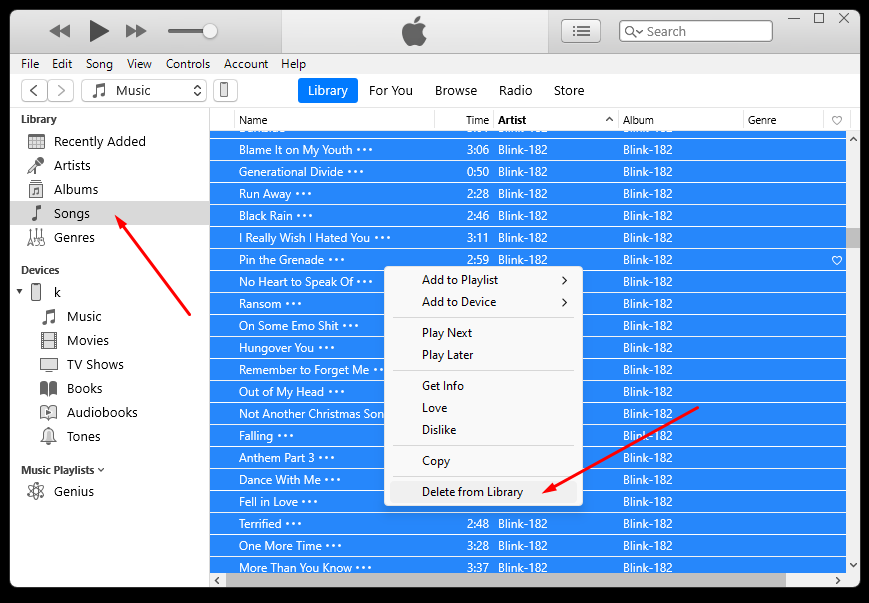This screenshot has width=869, height=603.
Task: Switch to the For You tab
Action: point(391,90)
